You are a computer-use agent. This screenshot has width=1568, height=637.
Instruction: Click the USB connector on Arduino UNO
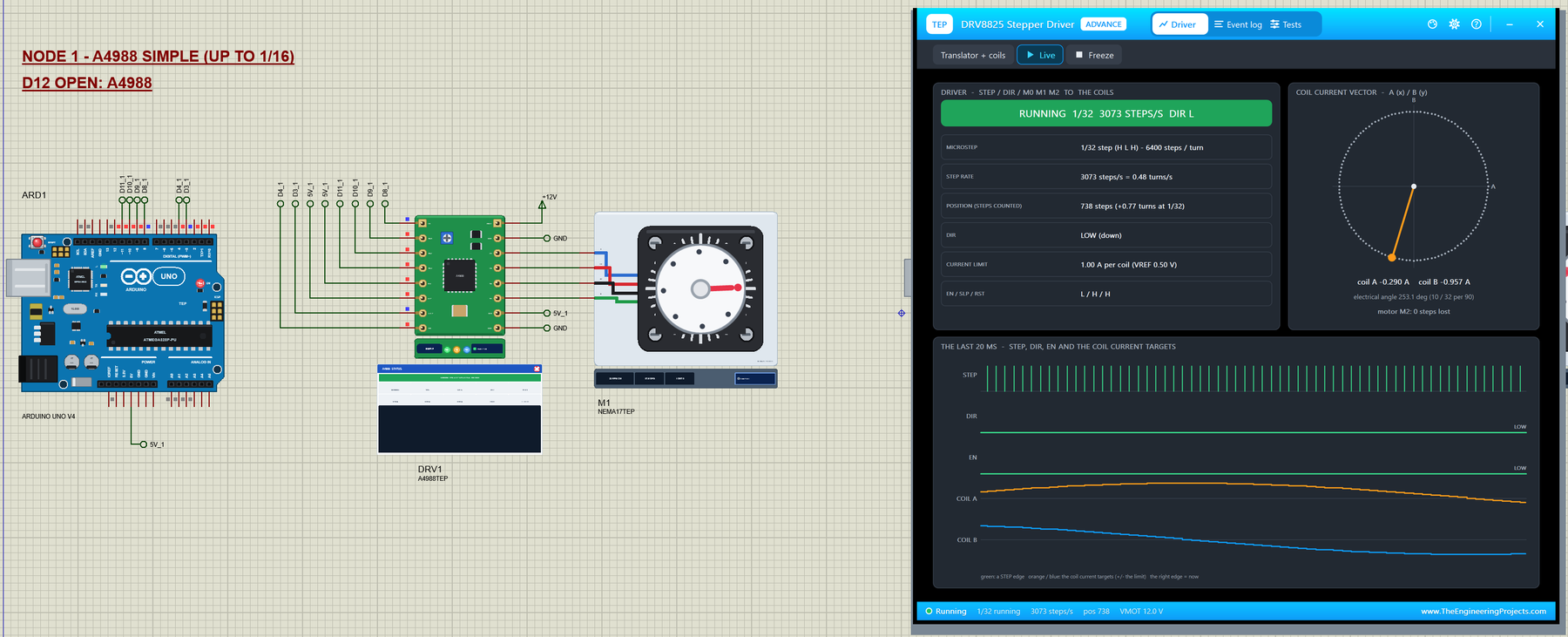pyautogui.click(x=28, y=280)
